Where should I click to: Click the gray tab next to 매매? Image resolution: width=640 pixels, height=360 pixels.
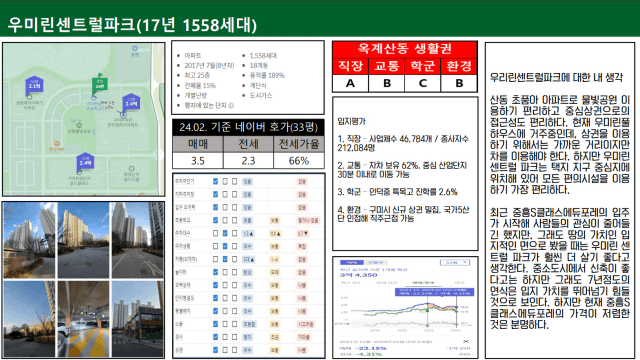pyautogui.click(x=375, y=262)
